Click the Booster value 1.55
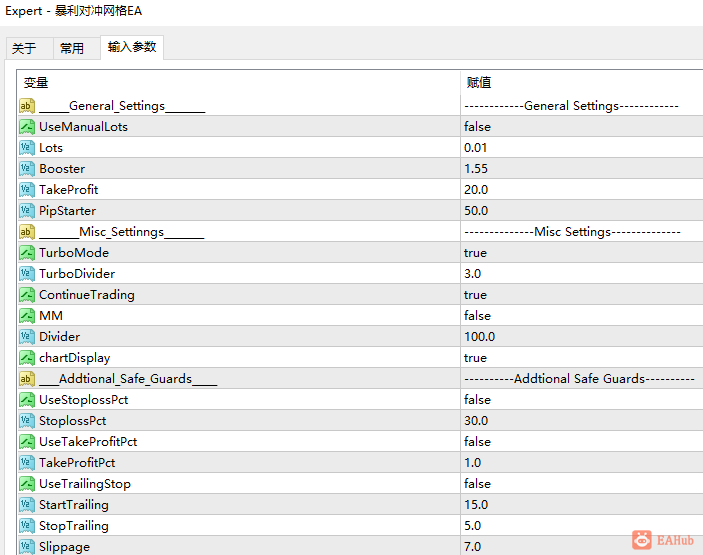Screen dimensions: 703x555 [476, 169]
